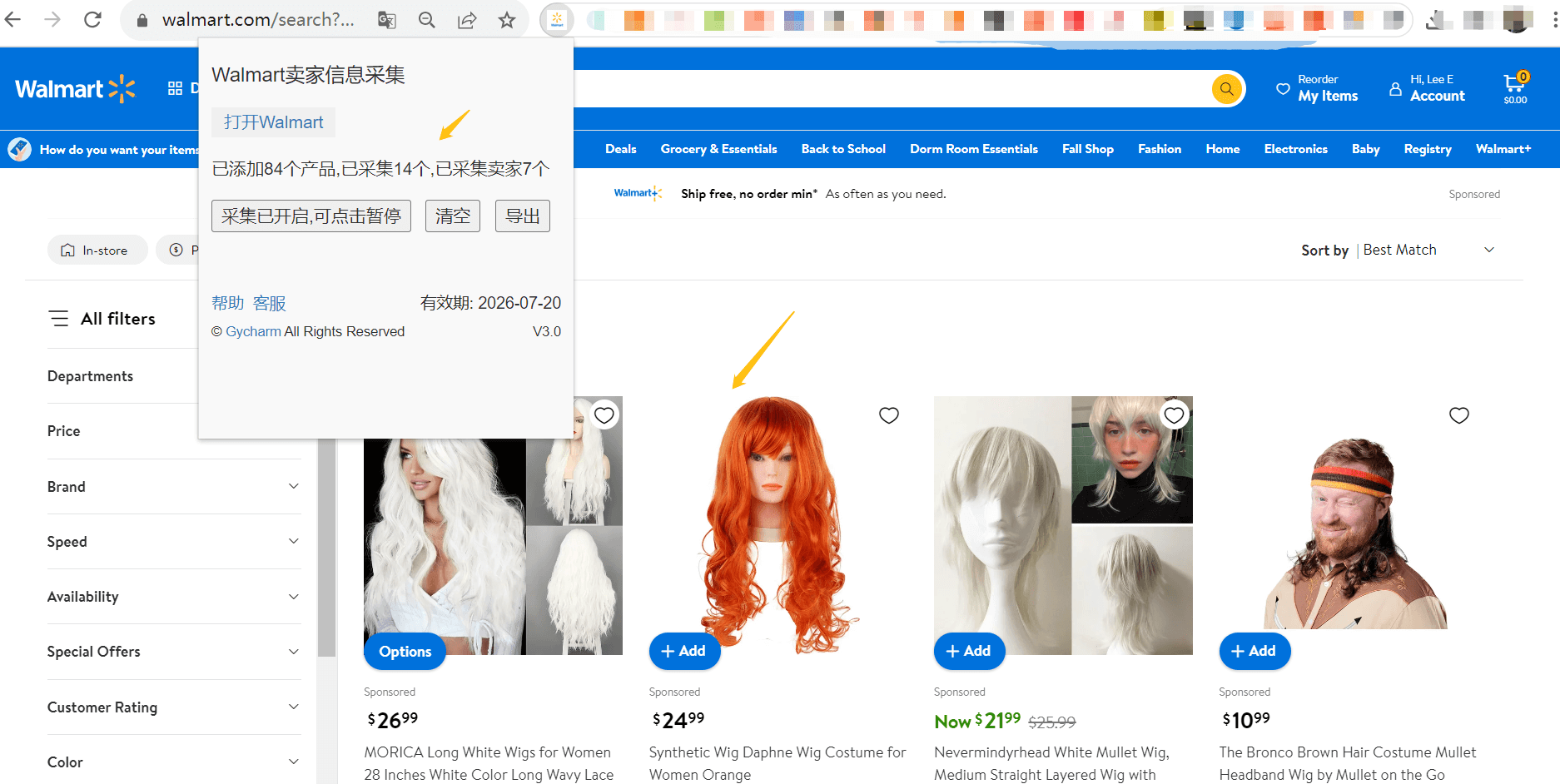Expand the Availability filter section
Viewport: 1560px width, 784px height.
pyautogui.click(x=174, y=597)
